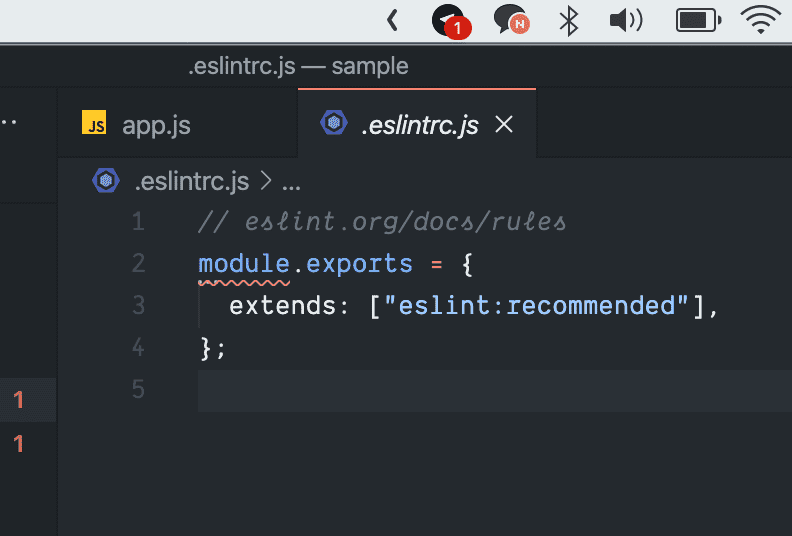The image size is (792, 536).
Task: Click line number 2 in the gutter
Action: (x=138, y=264)
